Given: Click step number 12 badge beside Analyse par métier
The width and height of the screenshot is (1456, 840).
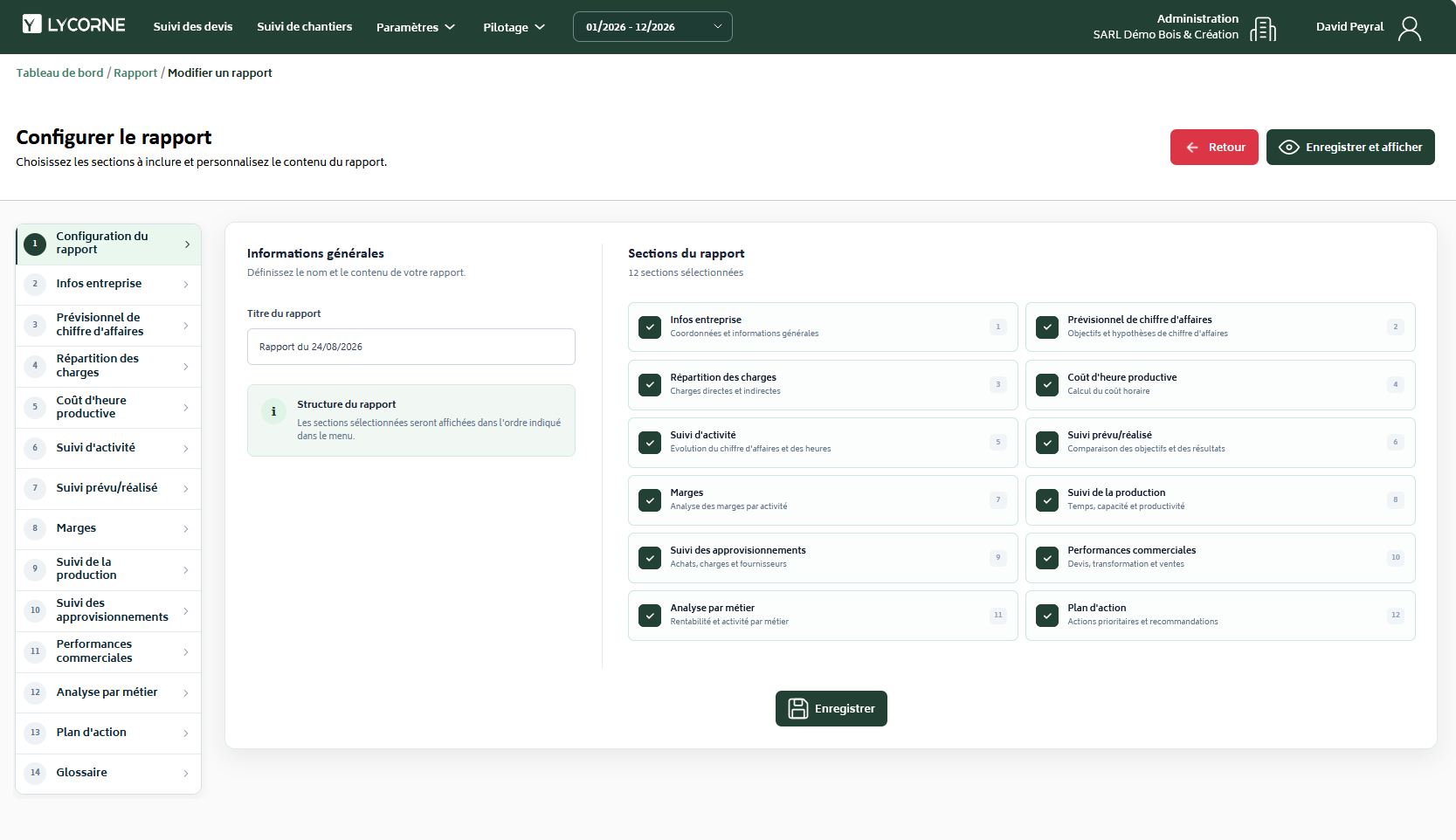Looking at the screenshot, I should (35, 692).
